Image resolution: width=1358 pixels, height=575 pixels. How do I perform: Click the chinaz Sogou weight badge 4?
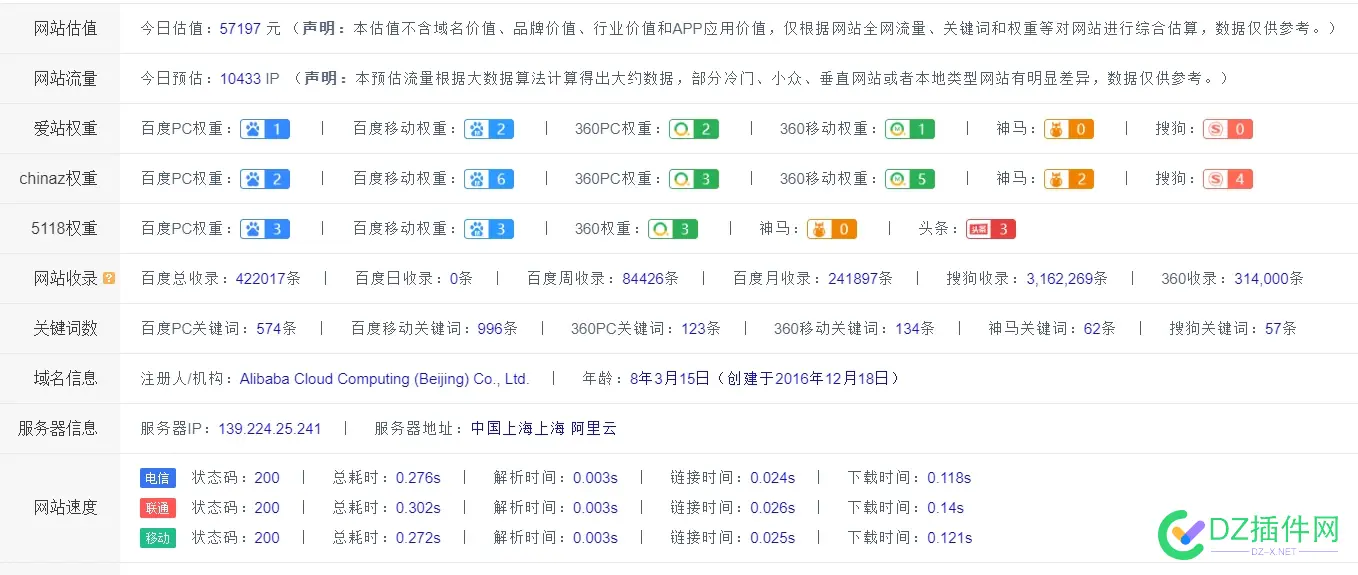click(1228, 179)
